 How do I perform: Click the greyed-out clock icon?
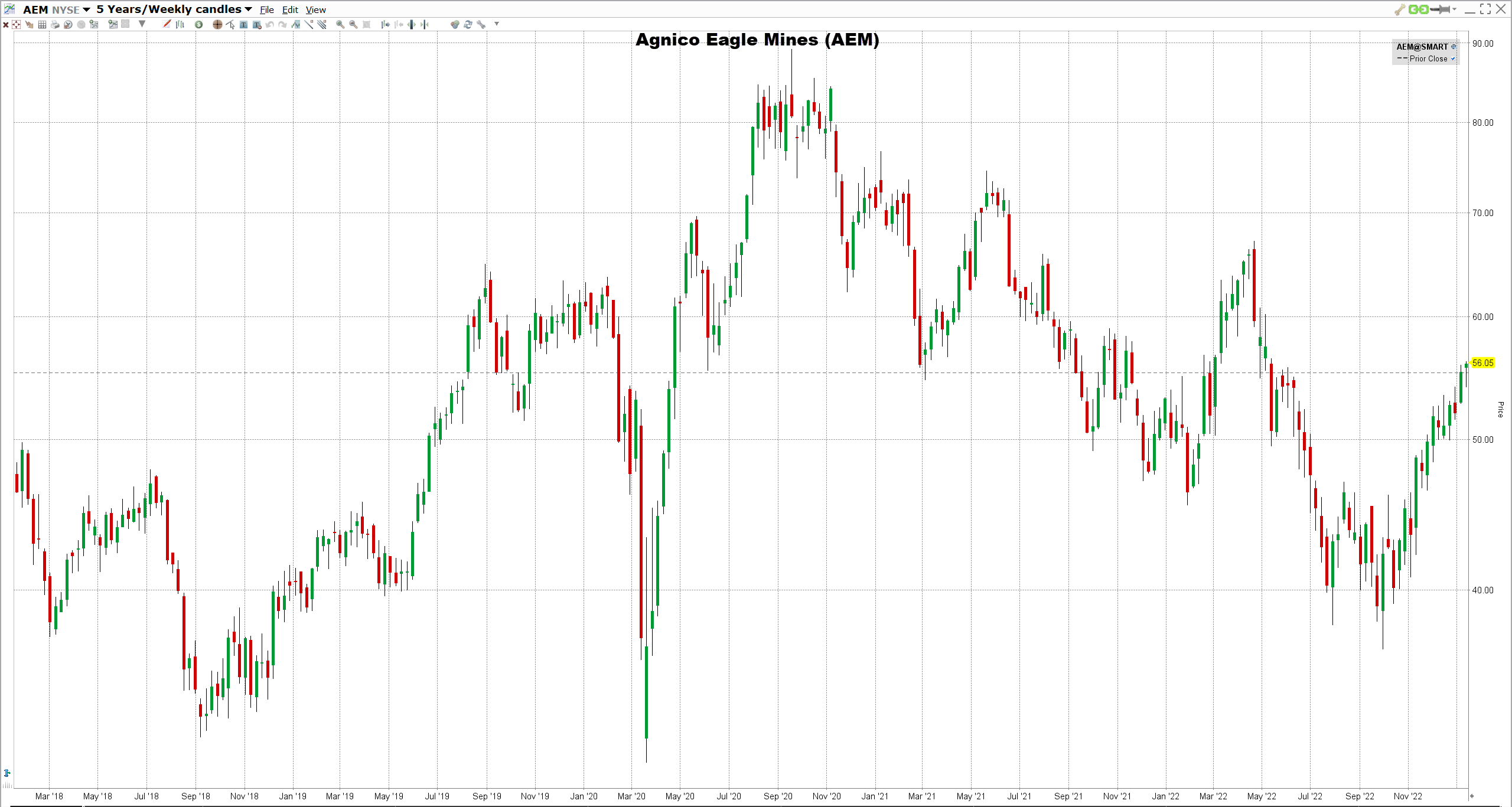pyautogui.click(x=81, y=24)
